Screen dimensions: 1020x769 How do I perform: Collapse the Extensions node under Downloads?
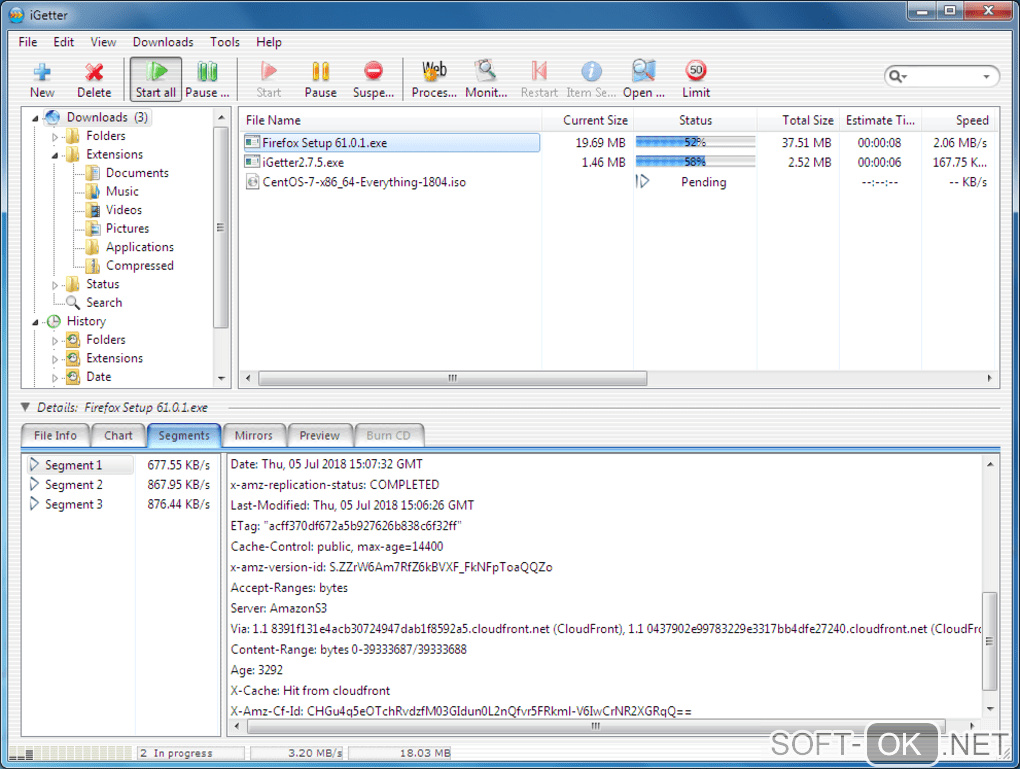(x=55, y=155)
